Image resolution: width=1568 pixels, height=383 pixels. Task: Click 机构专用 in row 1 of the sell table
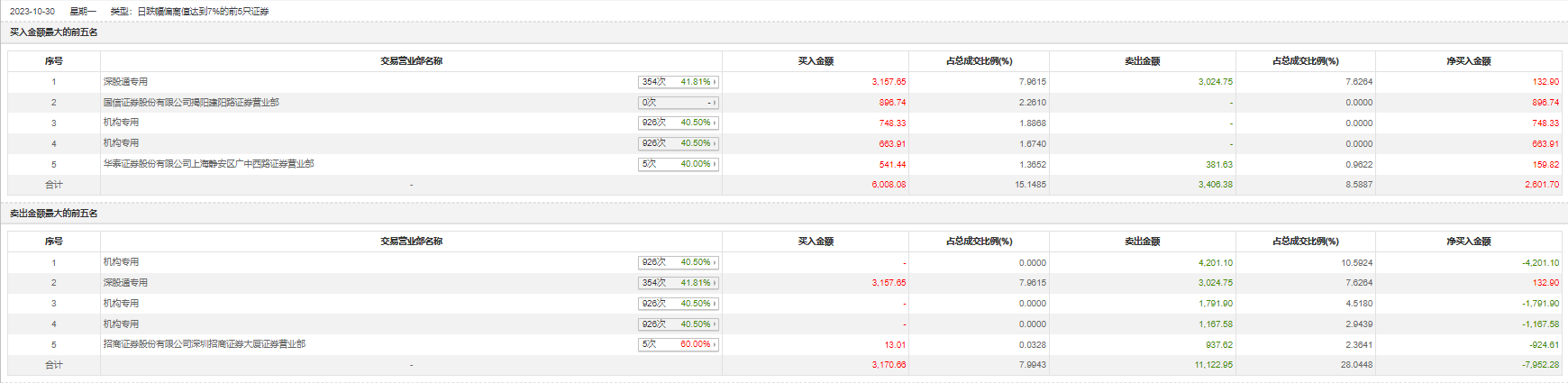121,262
